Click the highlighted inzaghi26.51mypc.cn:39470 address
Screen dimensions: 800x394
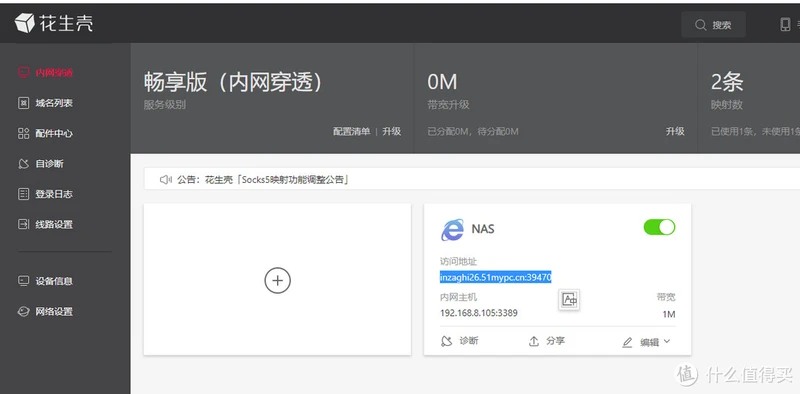click(495, 277)
